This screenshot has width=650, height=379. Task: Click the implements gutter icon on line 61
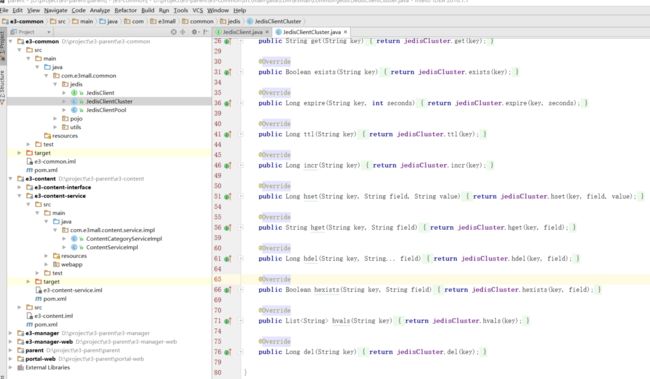[x=228, y=259]
